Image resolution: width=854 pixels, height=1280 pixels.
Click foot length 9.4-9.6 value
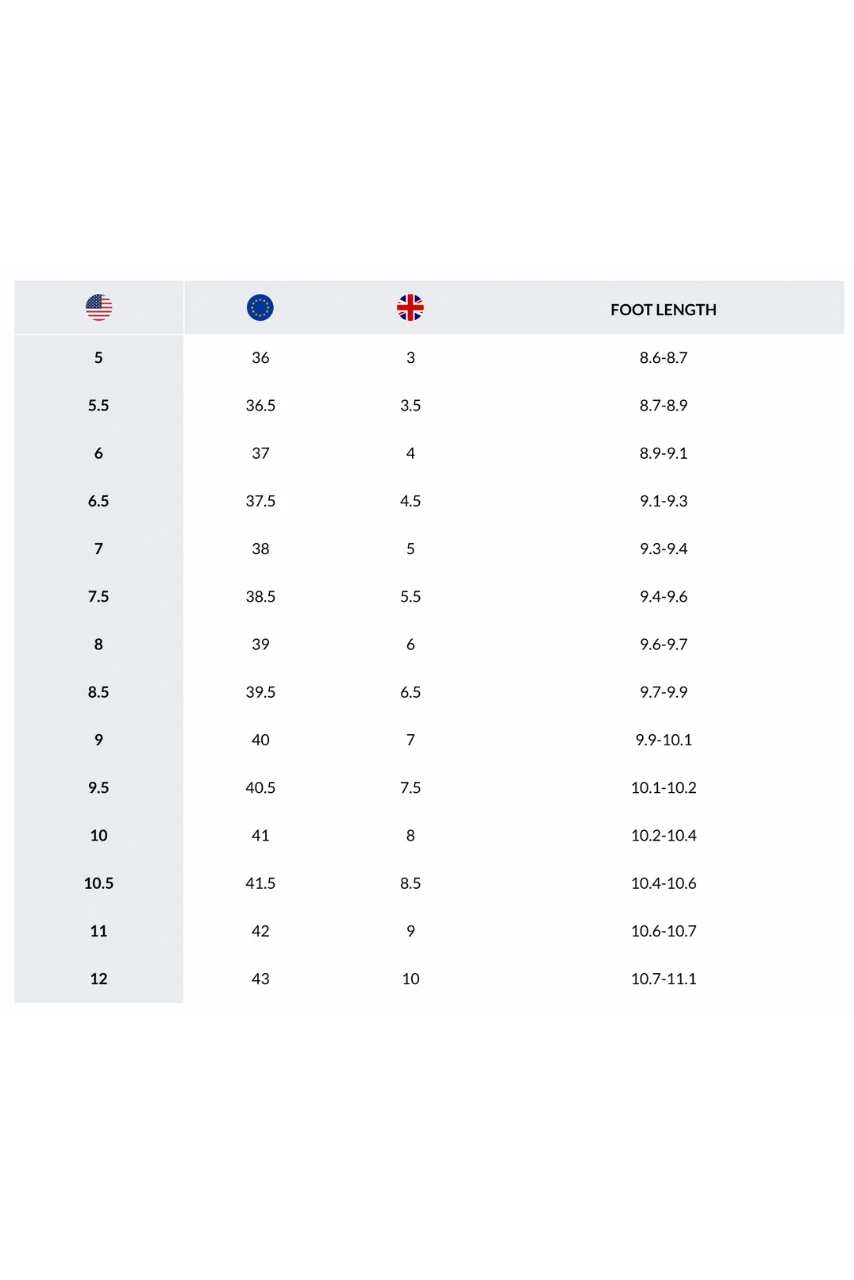point(663,597)
